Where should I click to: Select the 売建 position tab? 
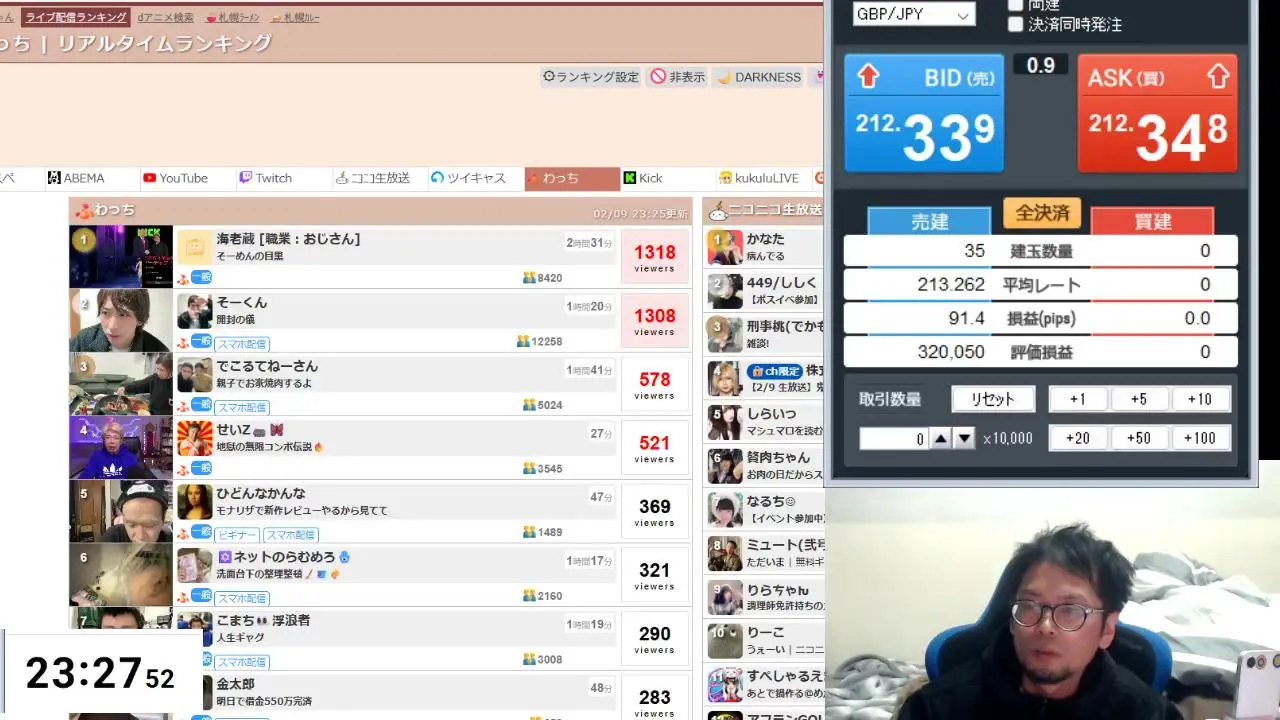[x=929, y=221]
